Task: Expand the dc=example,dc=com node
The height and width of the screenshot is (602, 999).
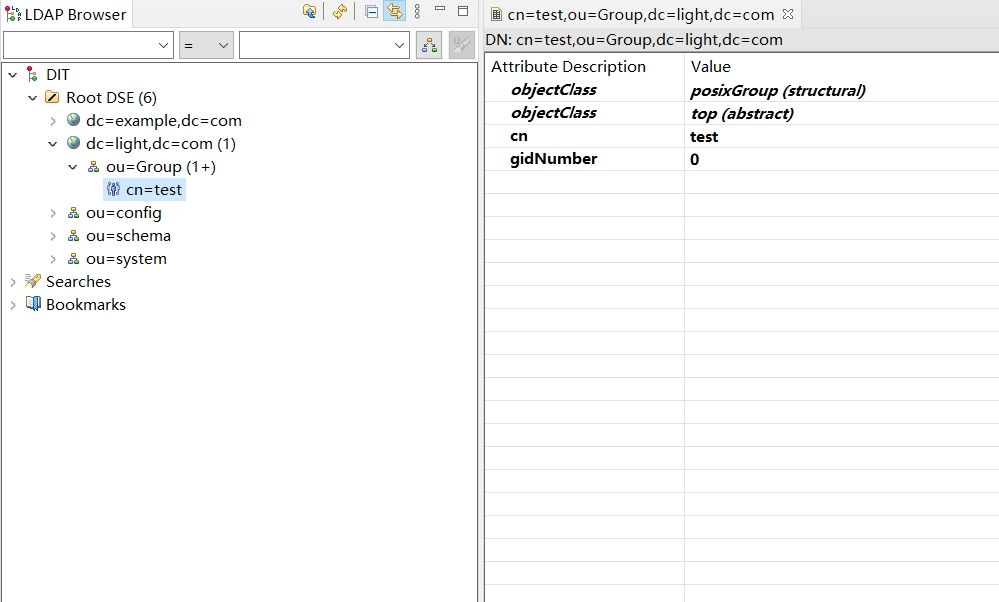Action: [53, 121]
